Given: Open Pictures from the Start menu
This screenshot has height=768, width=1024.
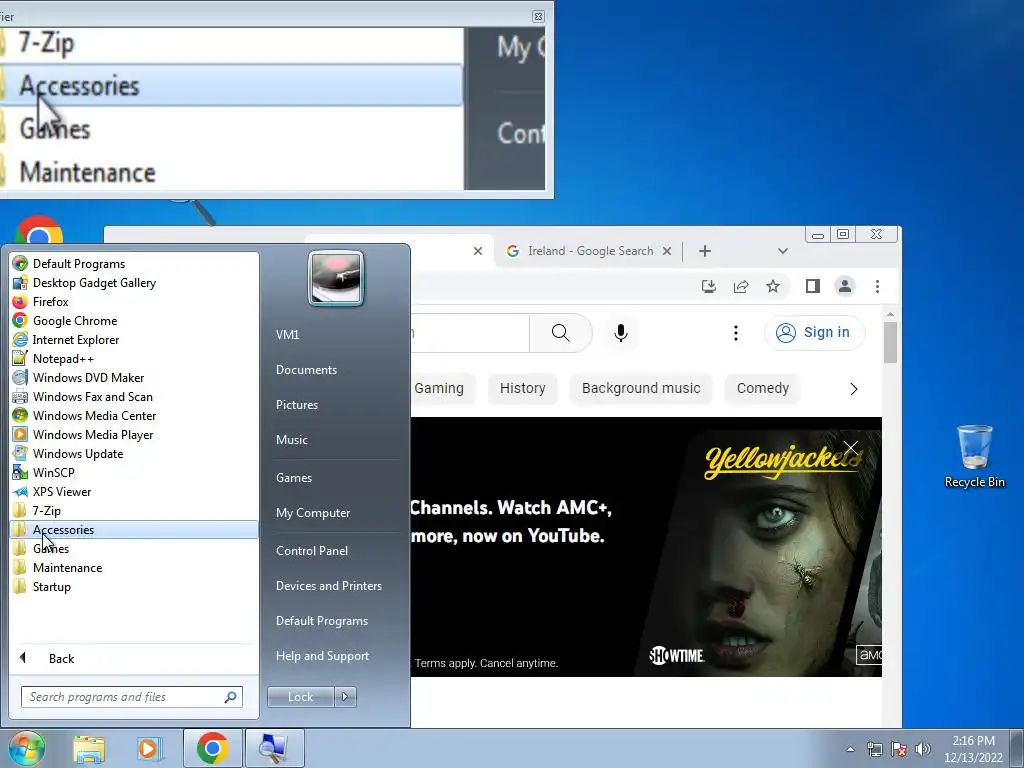Looking at the screenshot, I should coord(297,405).
